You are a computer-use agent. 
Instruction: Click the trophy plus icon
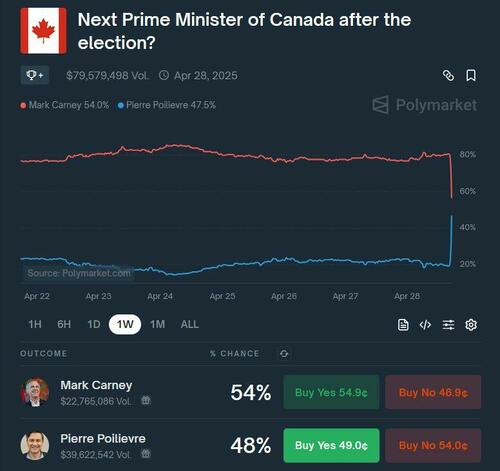coord(35,75)
